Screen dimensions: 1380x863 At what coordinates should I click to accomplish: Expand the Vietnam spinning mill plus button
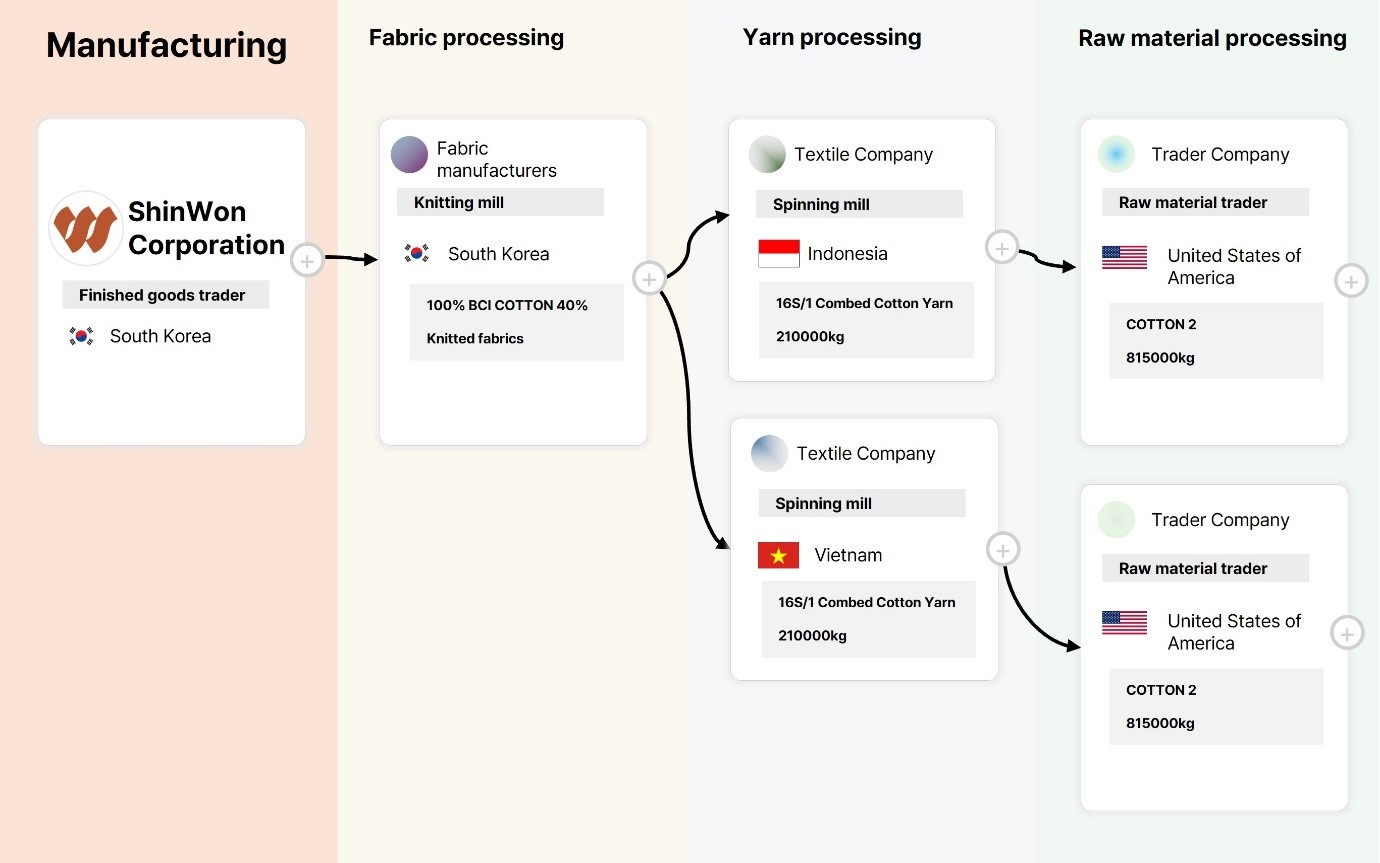[1003, 548]
